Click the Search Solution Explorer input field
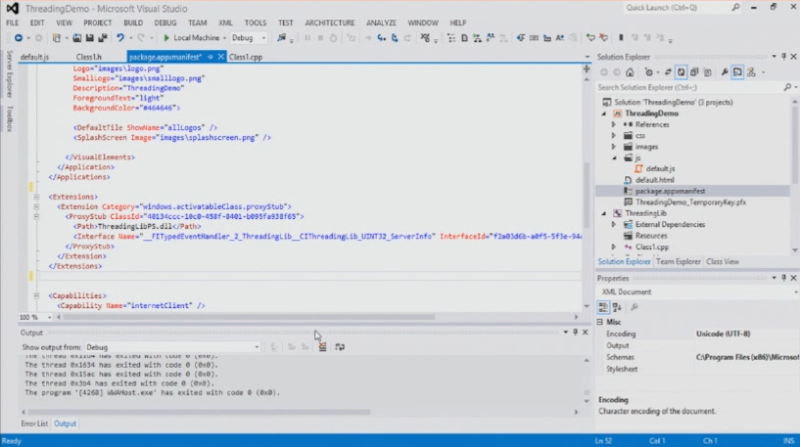 point(689,87)
